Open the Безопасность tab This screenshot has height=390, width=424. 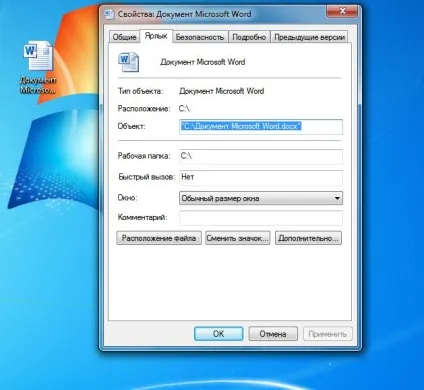tap(200, 37)
